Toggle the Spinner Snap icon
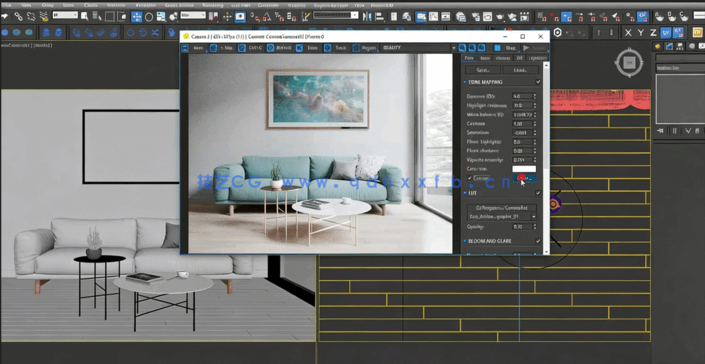Viewport: 705px width, 364px height. click(292, 17)
